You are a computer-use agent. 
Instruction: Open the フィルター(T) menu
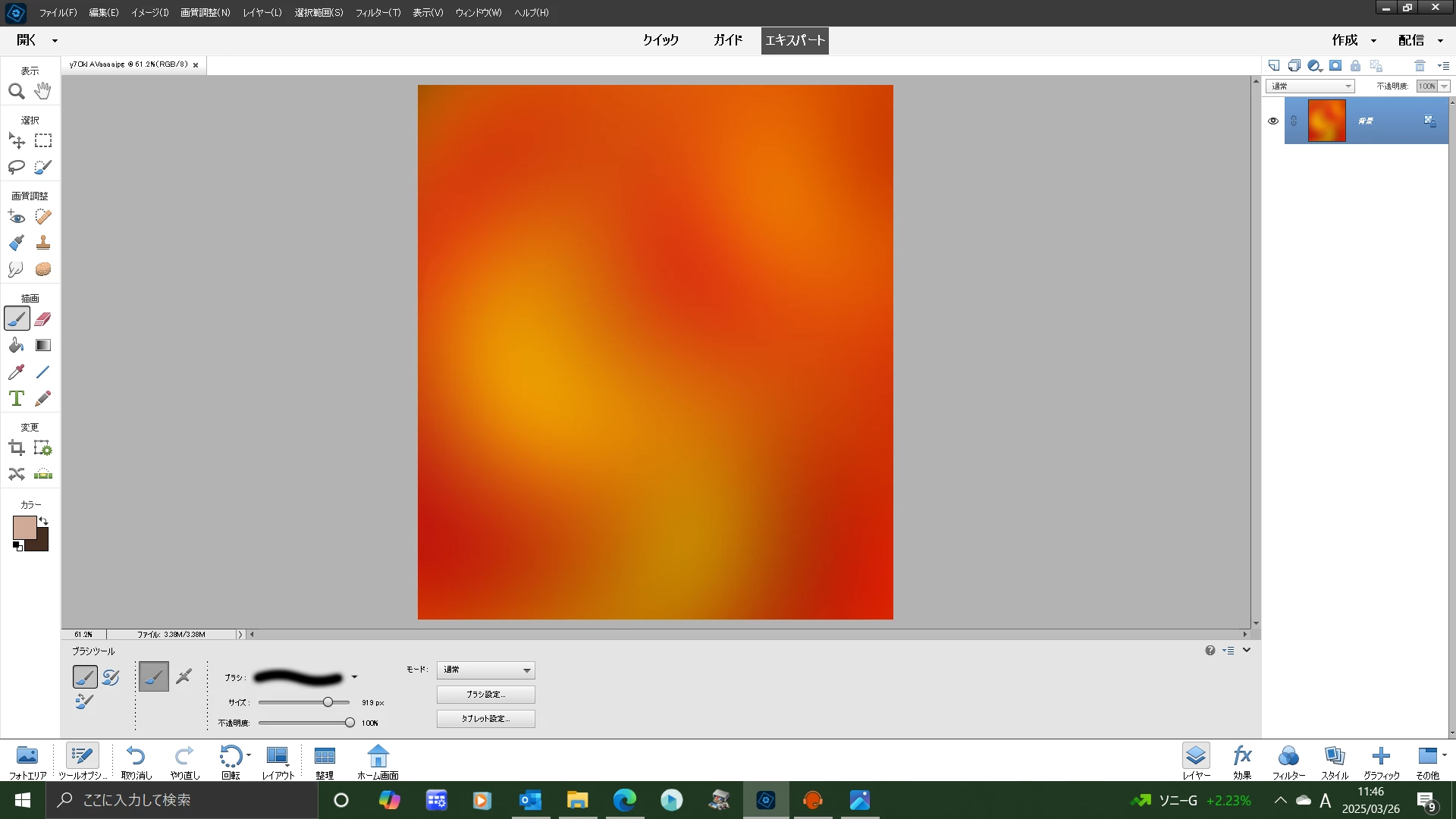click(x=378, y=13)
